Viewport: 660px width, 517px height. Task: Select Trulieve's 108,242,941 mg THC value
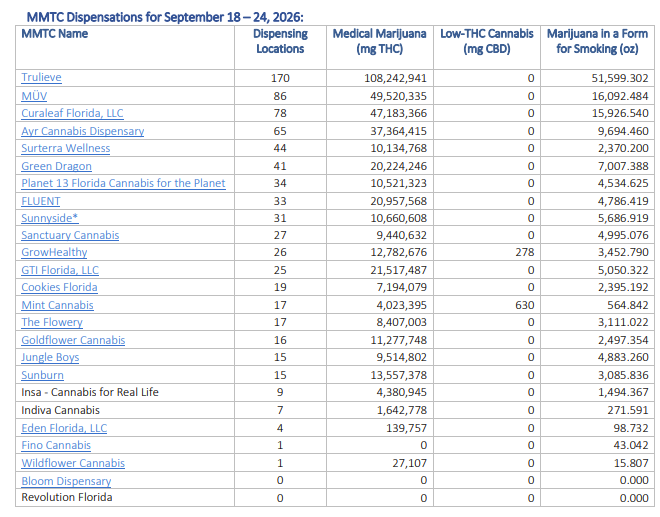[x=395, y=78]
